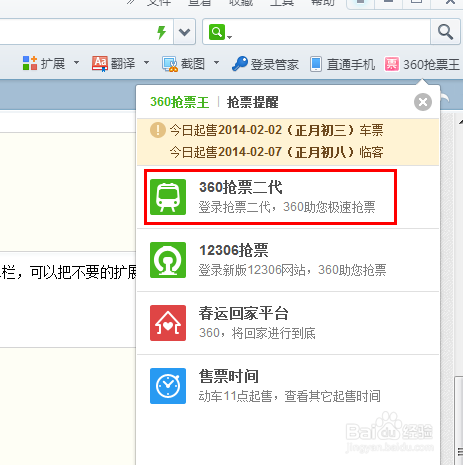Close the 360抢票王 popup panel
The height and width of the screenshot is (465, 463).
tap(423, 102)
